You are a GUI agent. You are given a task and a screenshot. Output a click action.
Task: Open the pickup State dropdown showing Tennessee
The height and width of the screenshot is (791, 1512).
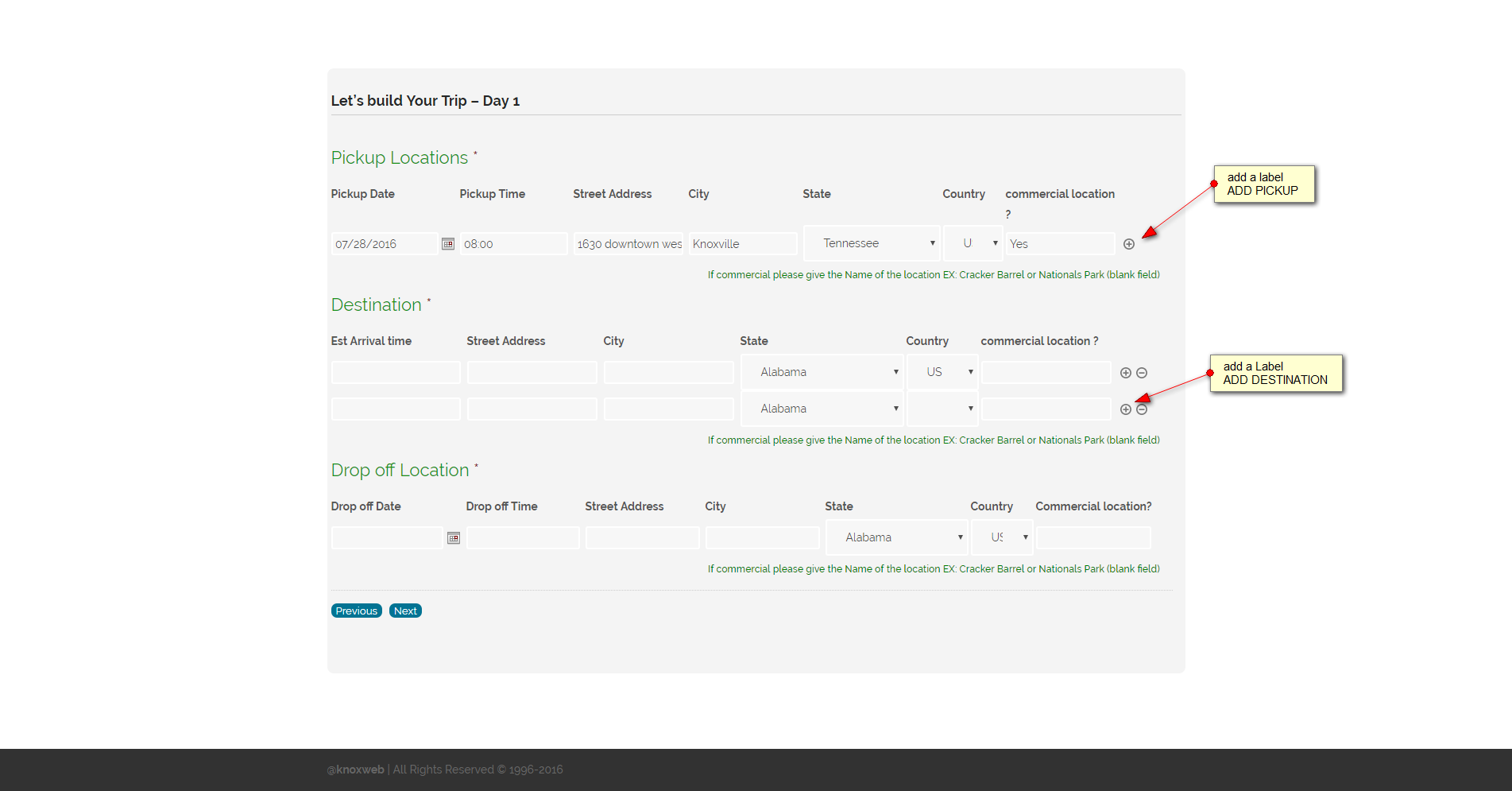(872, 243)
